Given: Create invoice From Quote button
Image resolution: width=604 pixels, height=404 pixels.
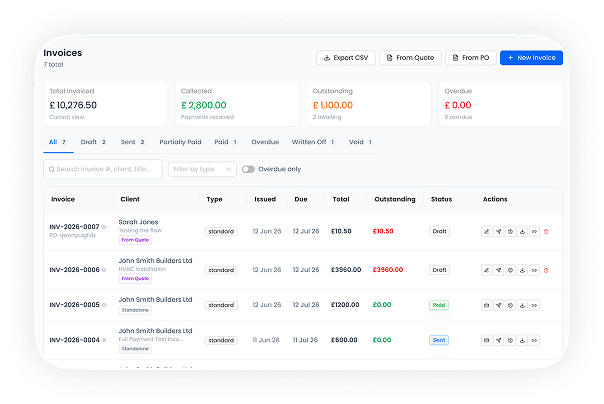Looking at the screenshot, I should [410, 58].
